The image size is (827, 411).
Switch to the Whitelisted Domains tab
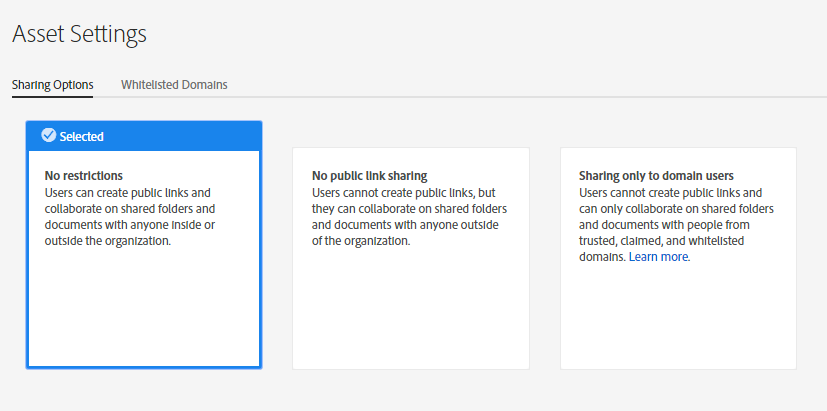point(174,85)
